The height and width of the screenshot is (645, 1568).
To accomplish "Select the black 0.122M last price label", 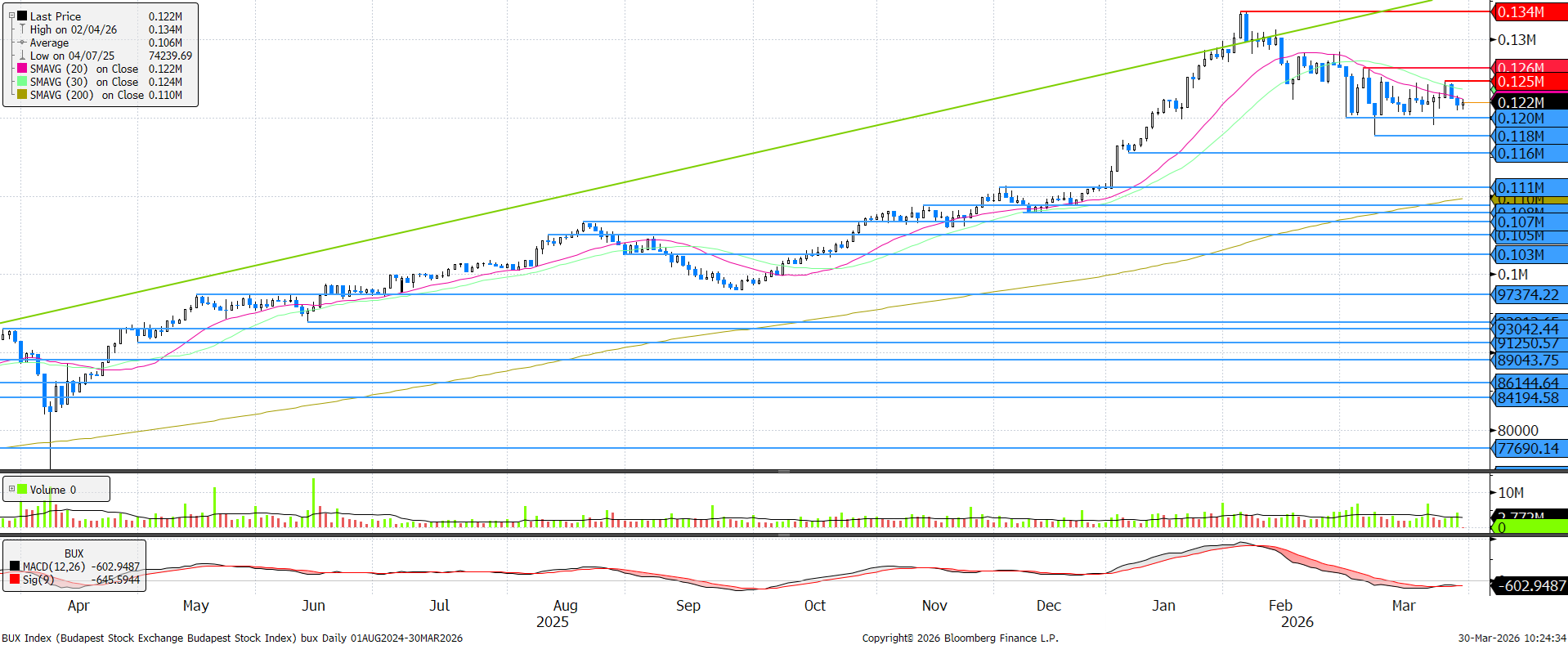I will 1528,102.
